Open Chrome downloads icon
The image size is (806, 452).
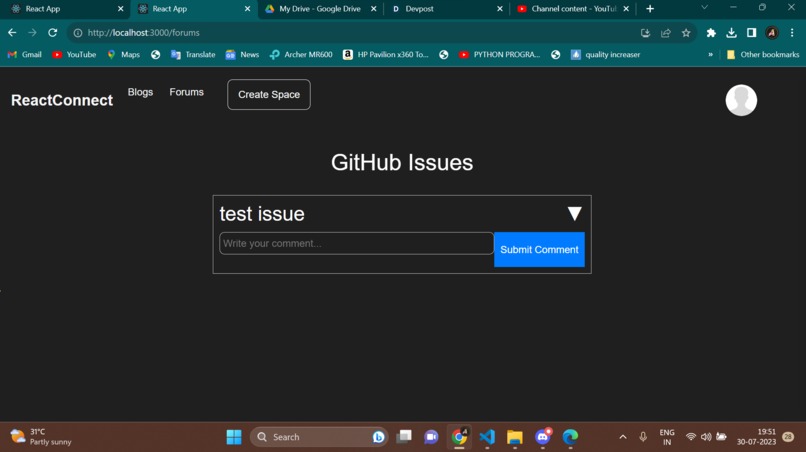(731, 33)
